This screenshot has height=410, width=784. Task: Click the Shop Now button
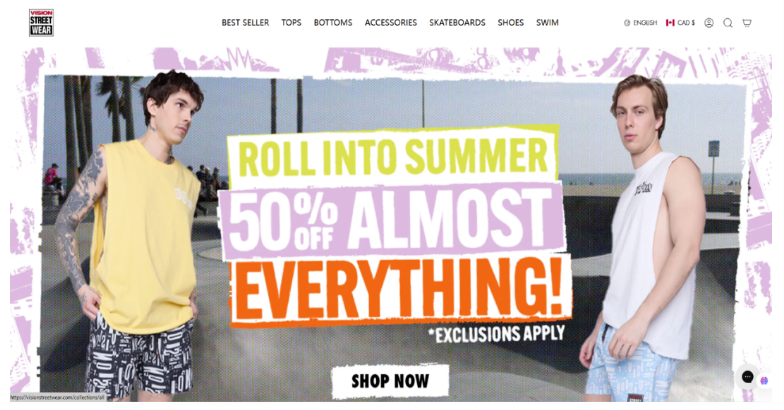(x=390, y=381)
